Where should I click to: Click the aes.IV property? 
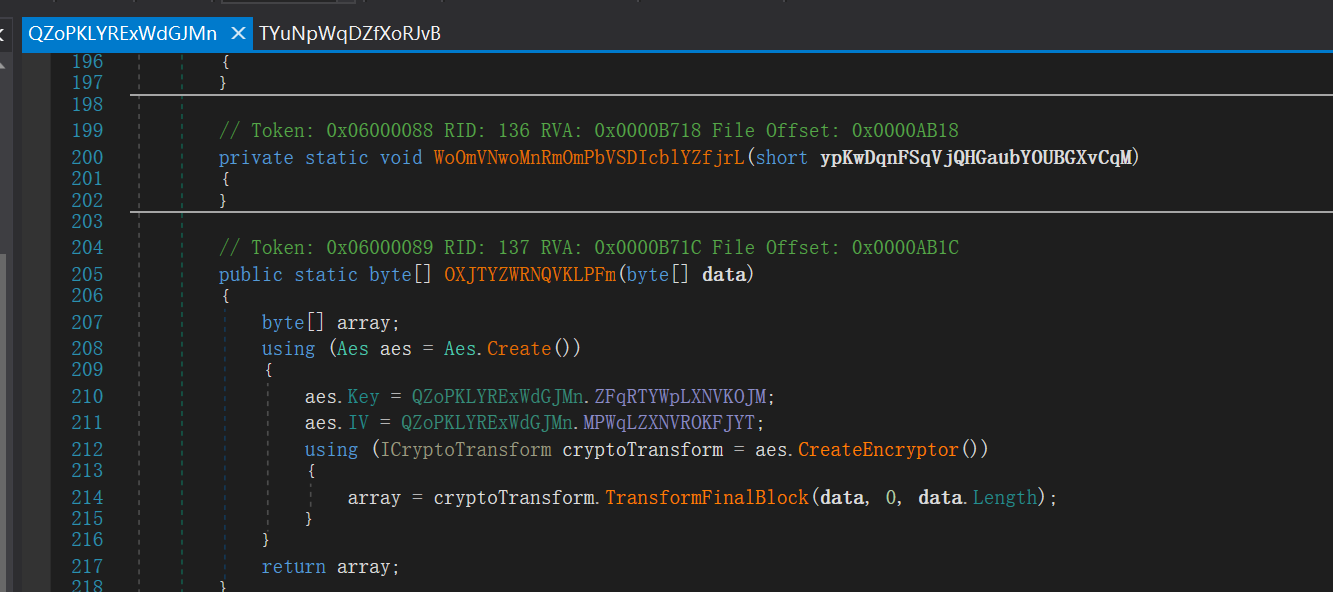coord(359,423)
